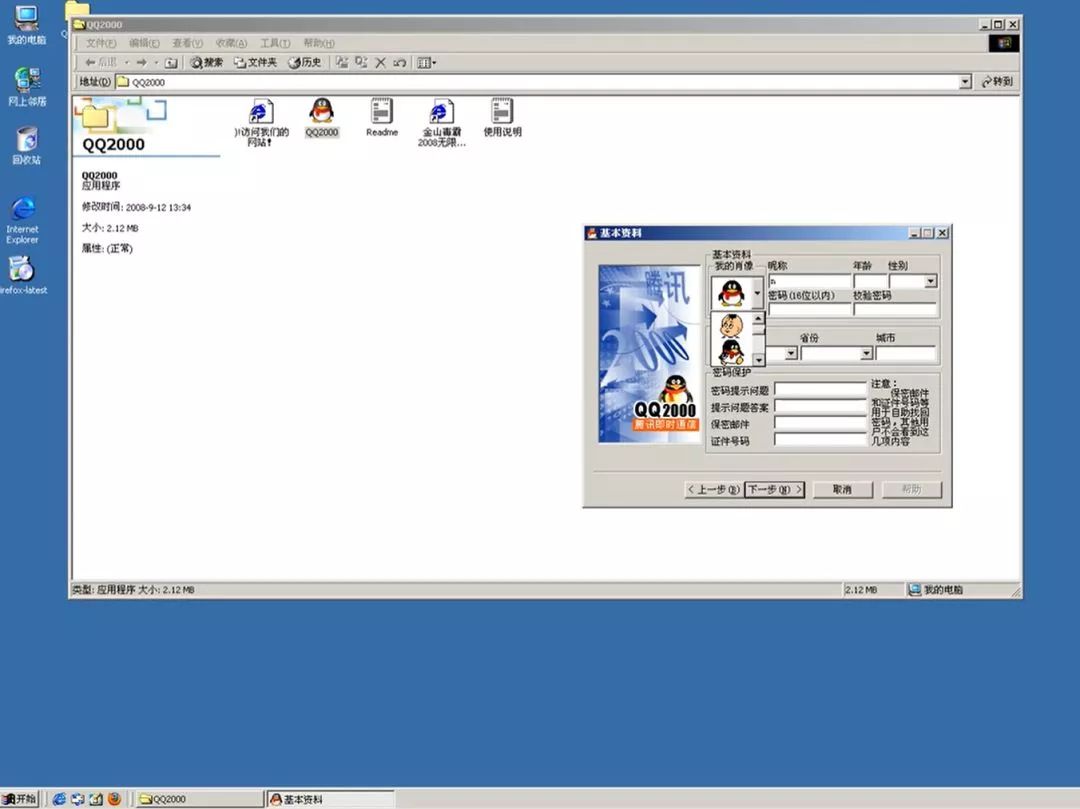Click avatar list scroll up arrow
The image size is (1080, 809).
(758, 318)
